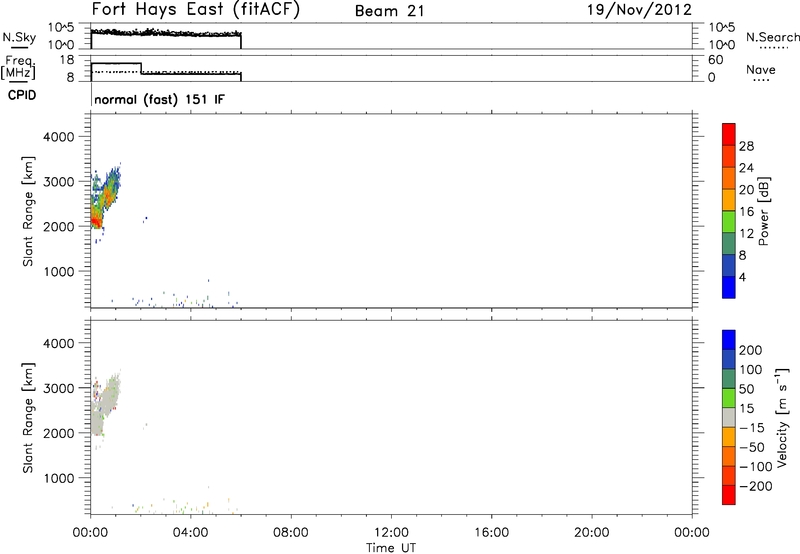Click the 'Nave' legend label
The height and width of the screenshot is (554, 800).
[761, 69]
